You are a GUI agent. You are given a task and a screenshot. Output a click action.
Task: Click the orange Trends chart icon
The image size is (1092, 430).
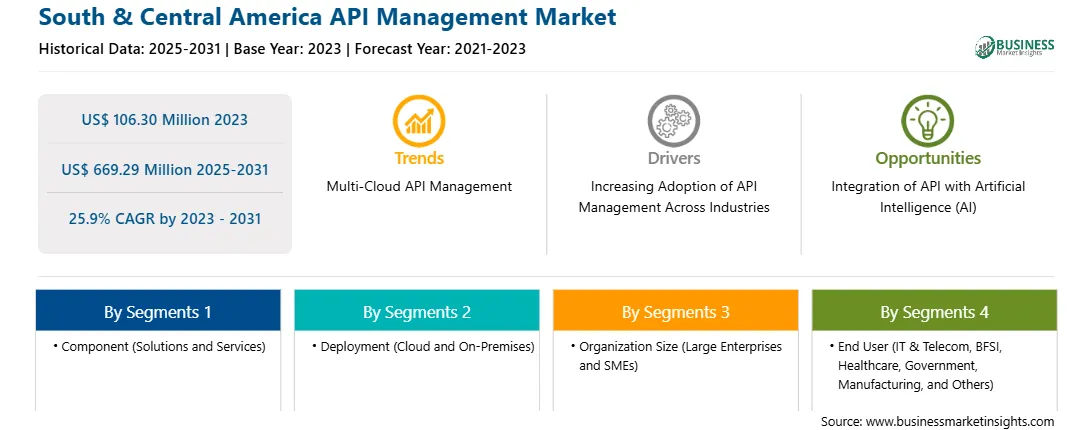pos(419,121)
